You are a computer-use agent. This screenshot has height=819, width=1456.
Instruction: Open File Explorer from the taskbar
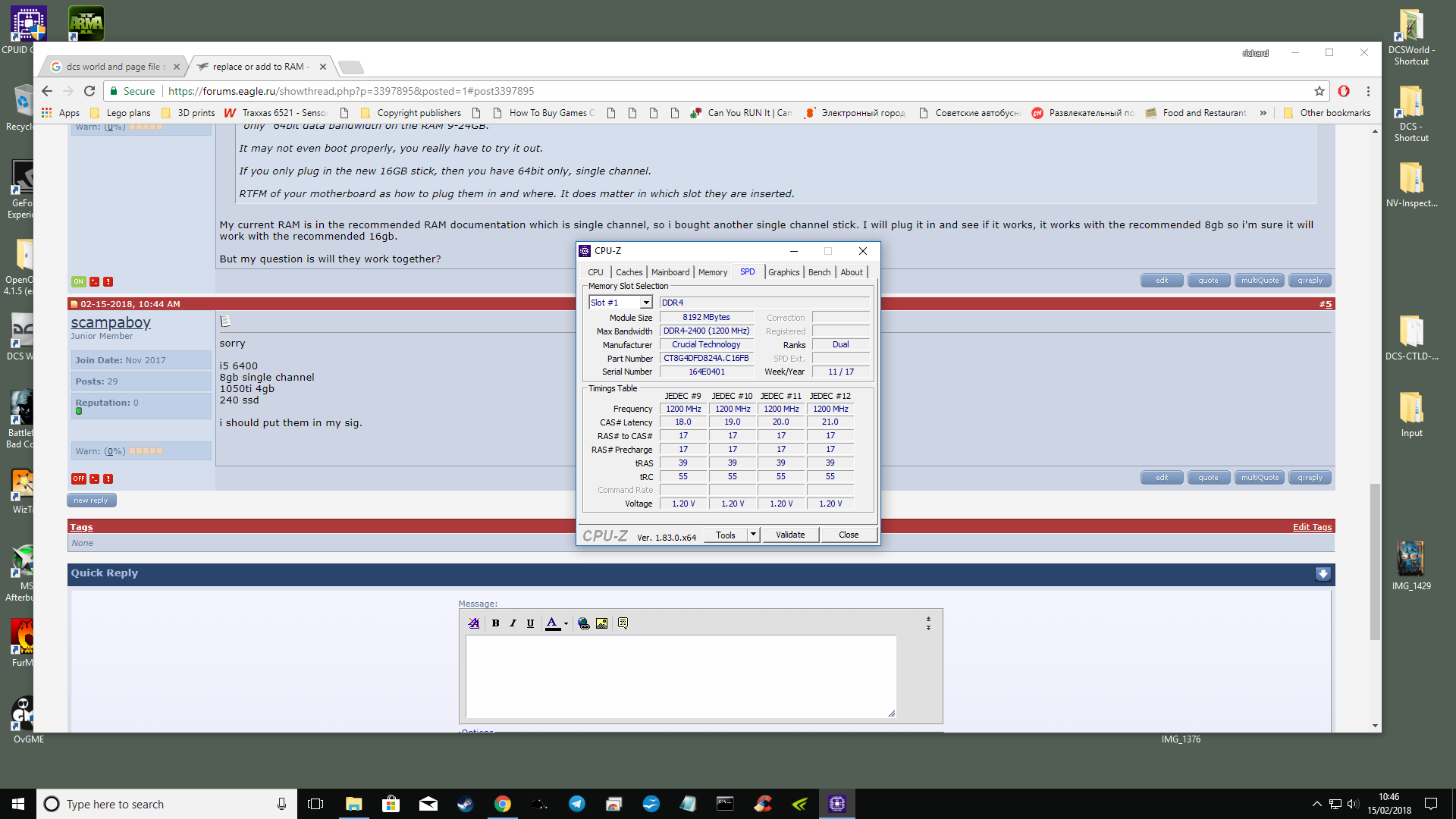pyautogui.click(x=353, y=804)
